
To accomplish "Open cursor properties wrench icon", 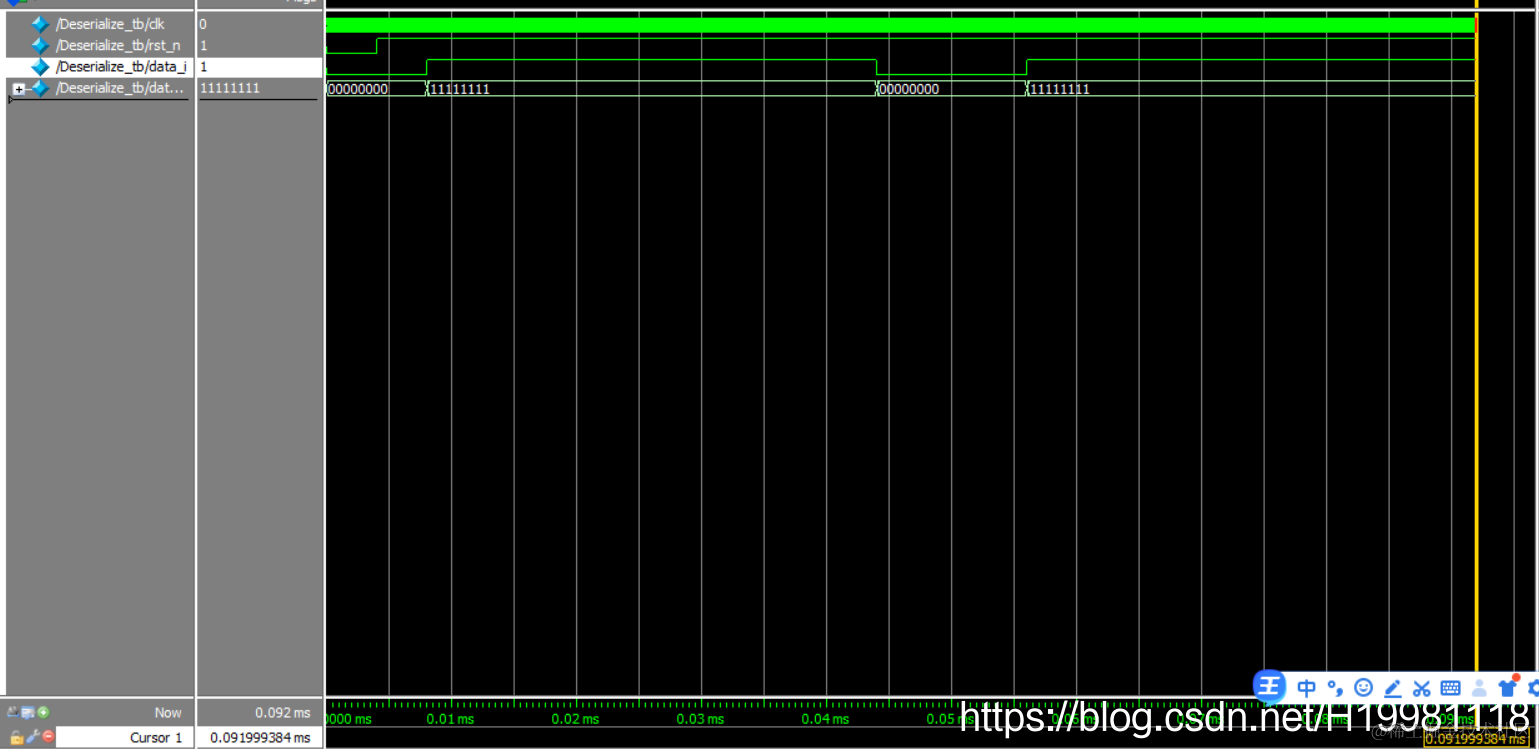I will coord(33,737).
